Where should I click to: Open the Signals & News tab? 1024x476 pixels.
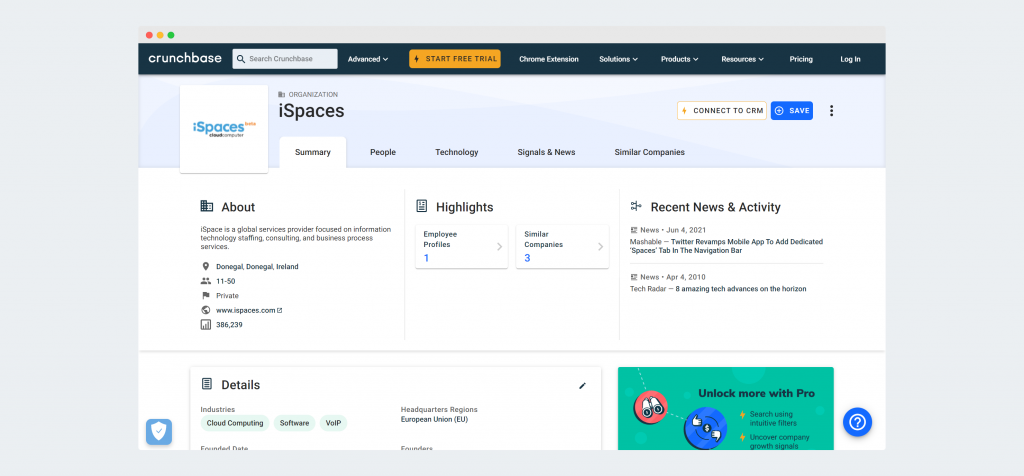[546, 152]
